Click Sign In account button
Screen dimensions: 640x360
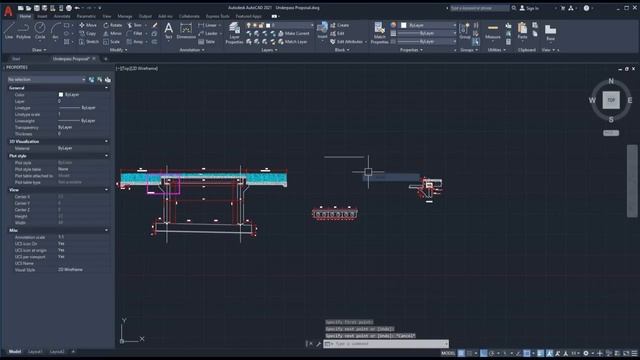coord(529,8)
